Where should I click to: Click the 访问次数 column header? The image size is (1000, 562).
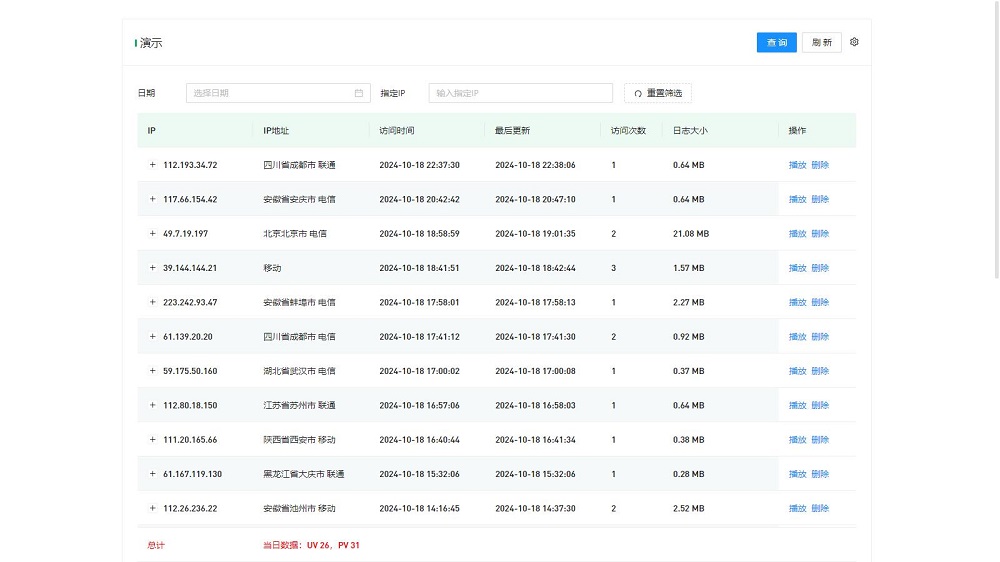[628, 131]
